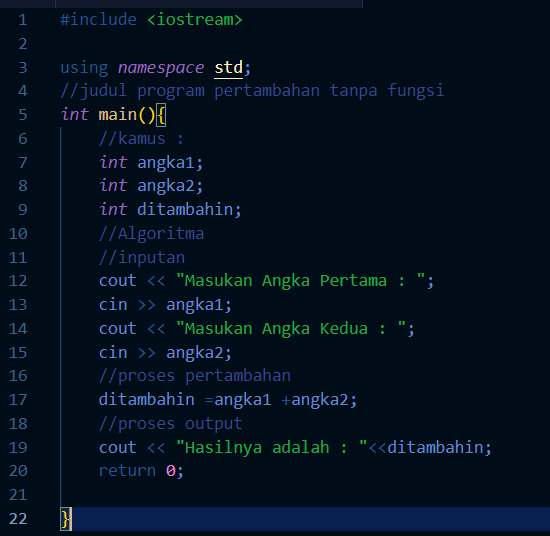Click the closing curly brace on line 22

click(x=66, y=519)
